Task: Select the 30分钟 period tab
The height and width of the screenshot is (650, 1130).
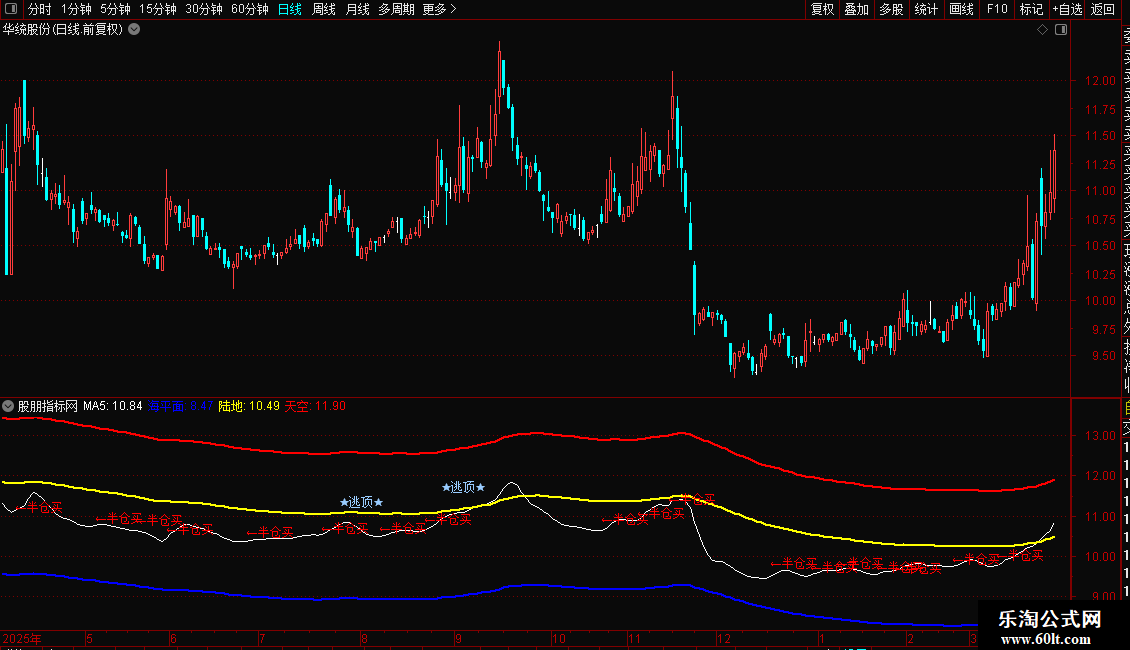Action: pos(204,9)
